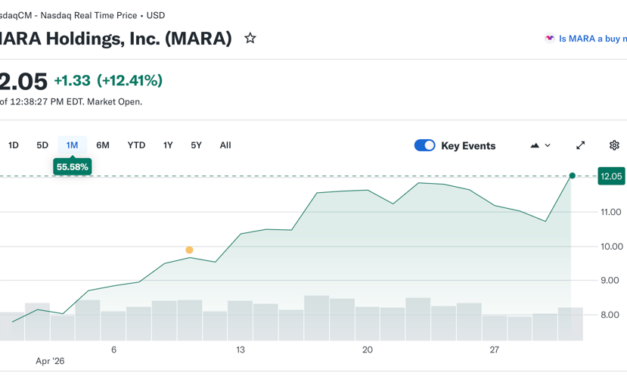Click the date label 20 on x-axis
Viewport: 627px width, 376px height.
[x=367, y=350]
